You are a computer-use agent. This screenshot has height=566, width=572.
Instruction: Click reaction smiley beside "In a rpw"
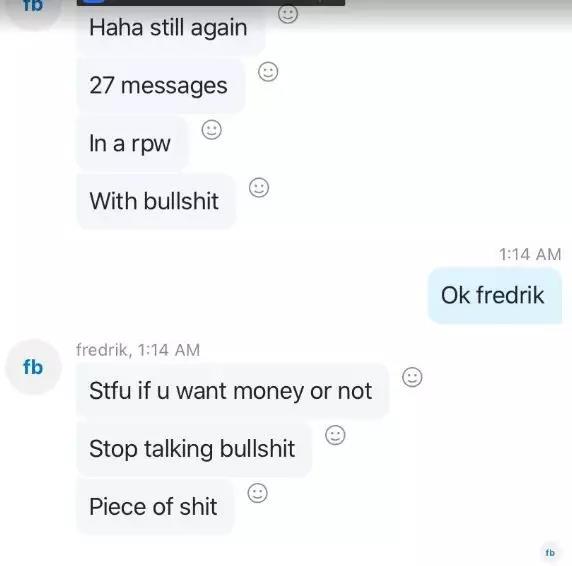pyautogui.click(x=212, y=129)
